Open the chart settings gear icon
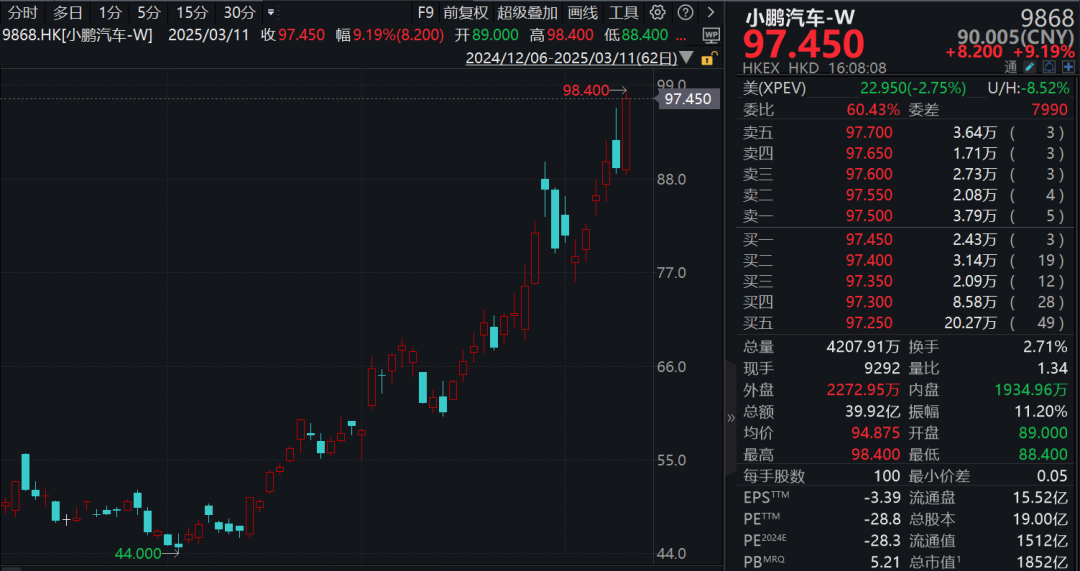The width and height of the screenshot is (1080, 571). [657, 13]
